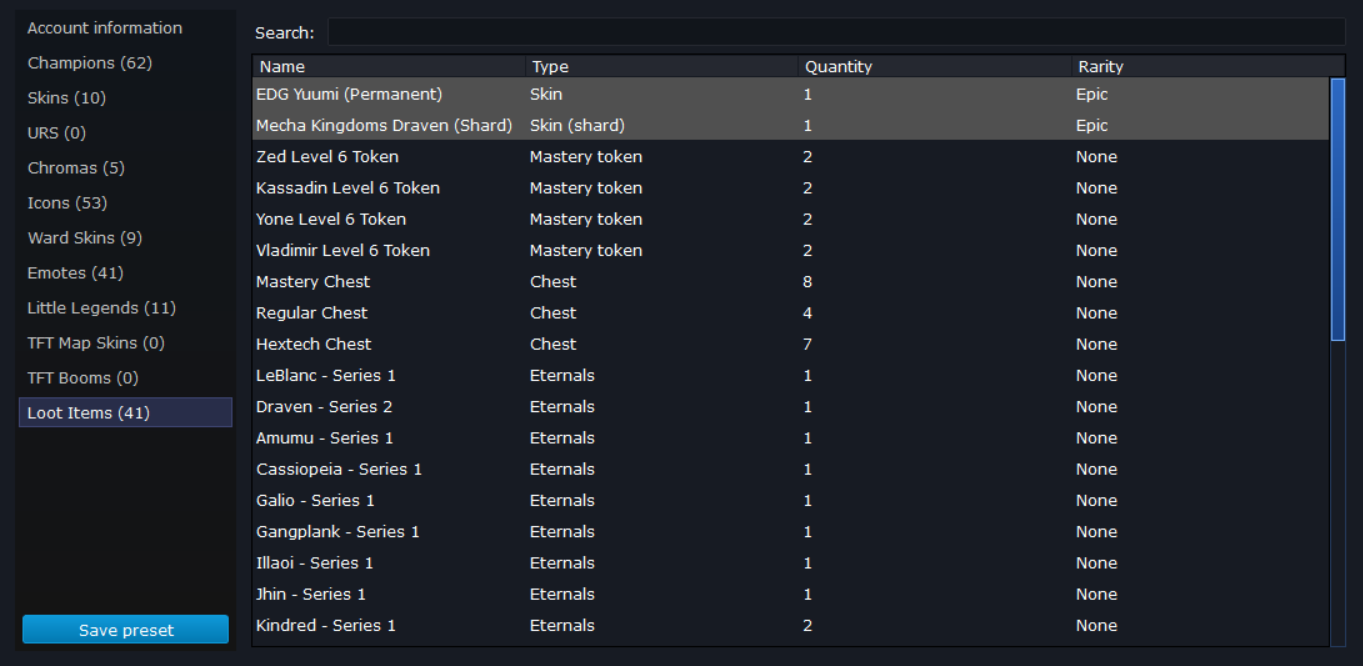The height and width of the screenshot is (666, 1363).
Task: Click Chest type in Hextech Chest row
Action: (x=553, y=344)
